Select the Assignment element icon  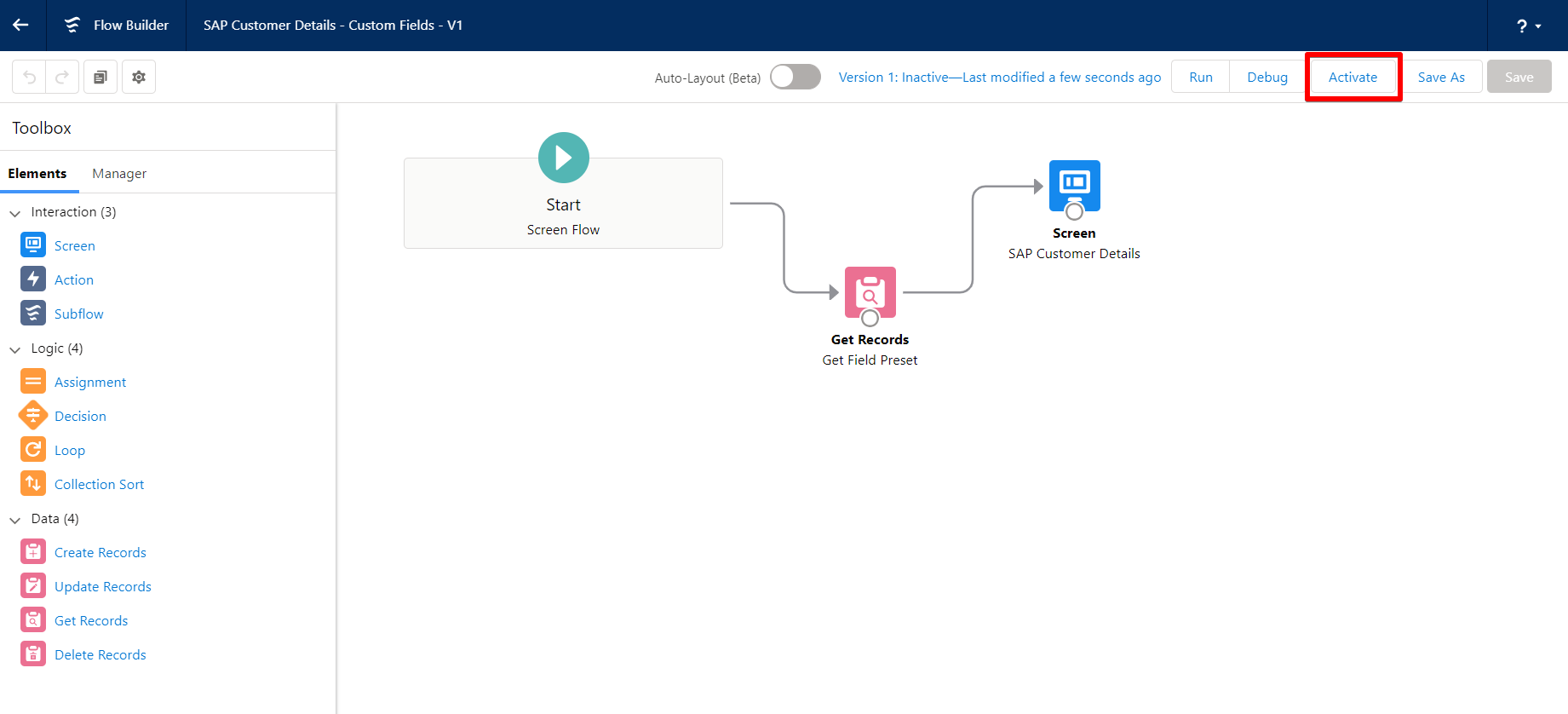point(33,381)
